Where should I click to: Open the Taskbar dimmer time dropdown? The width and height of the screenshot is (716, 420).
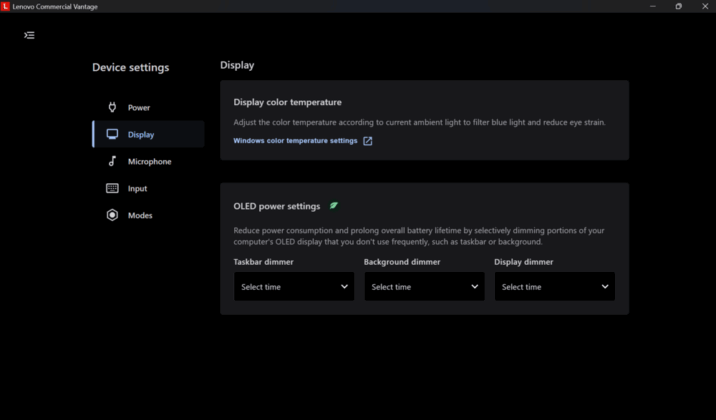pyautogui.click(x=294, y=286)
